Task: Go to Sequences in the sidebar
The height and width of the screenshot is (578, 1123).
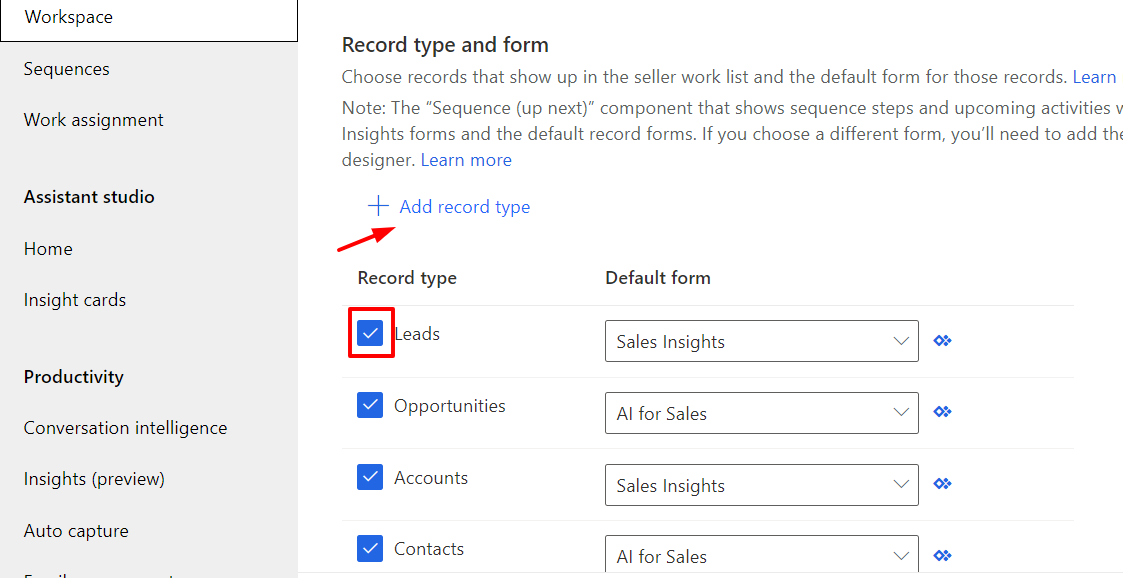Action: click(x=67, y=69)
